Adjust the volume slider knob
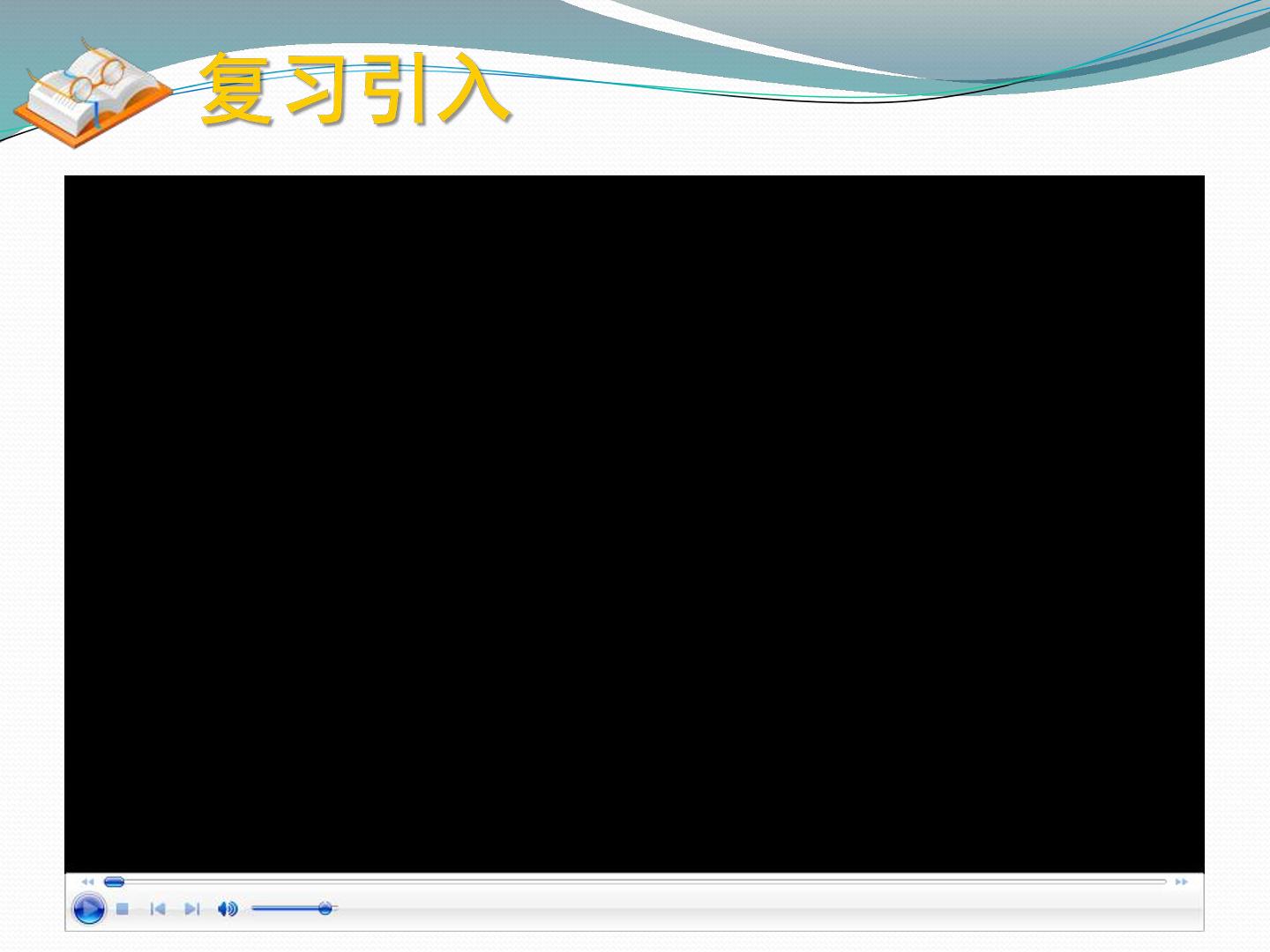The height and width of the screenshot is (952, 1270). [x=325, y=908]
